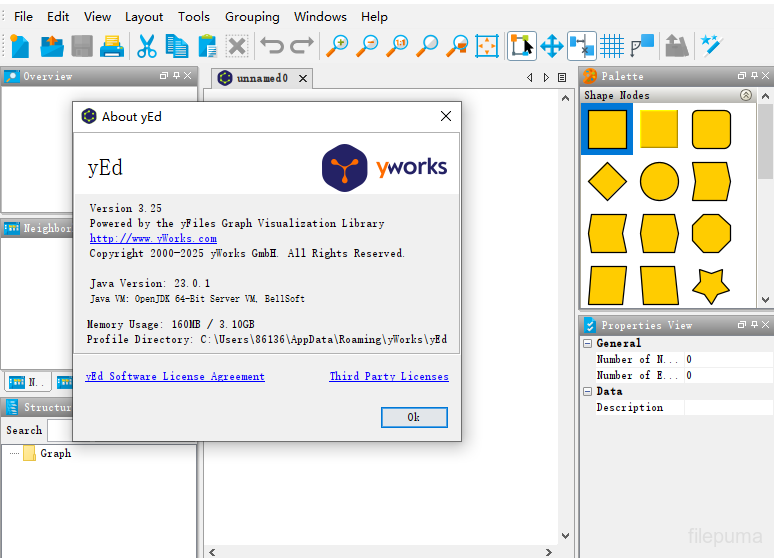This screenshot has height=558, width=774.
Task: Select the octagon shape node
Action: tap(711, 234)
